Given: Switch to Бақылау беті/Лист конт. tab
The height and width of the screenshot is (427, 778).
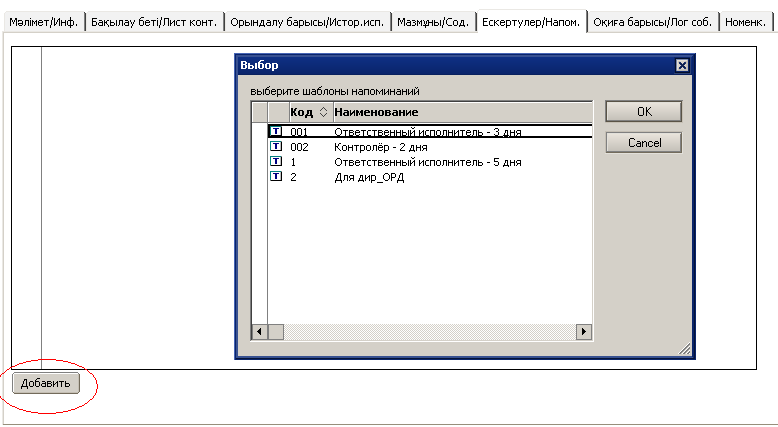Looking at the screenshot, I should click(x=154, y=22).
